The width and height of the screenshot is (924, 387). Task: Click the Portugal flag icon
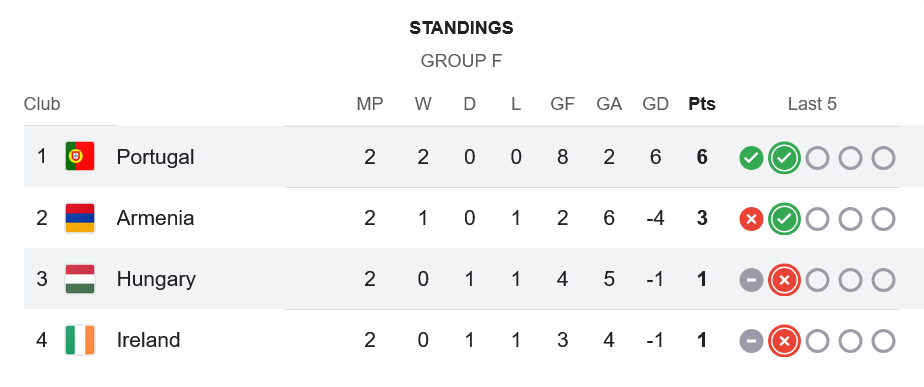[x=80, y=157]
